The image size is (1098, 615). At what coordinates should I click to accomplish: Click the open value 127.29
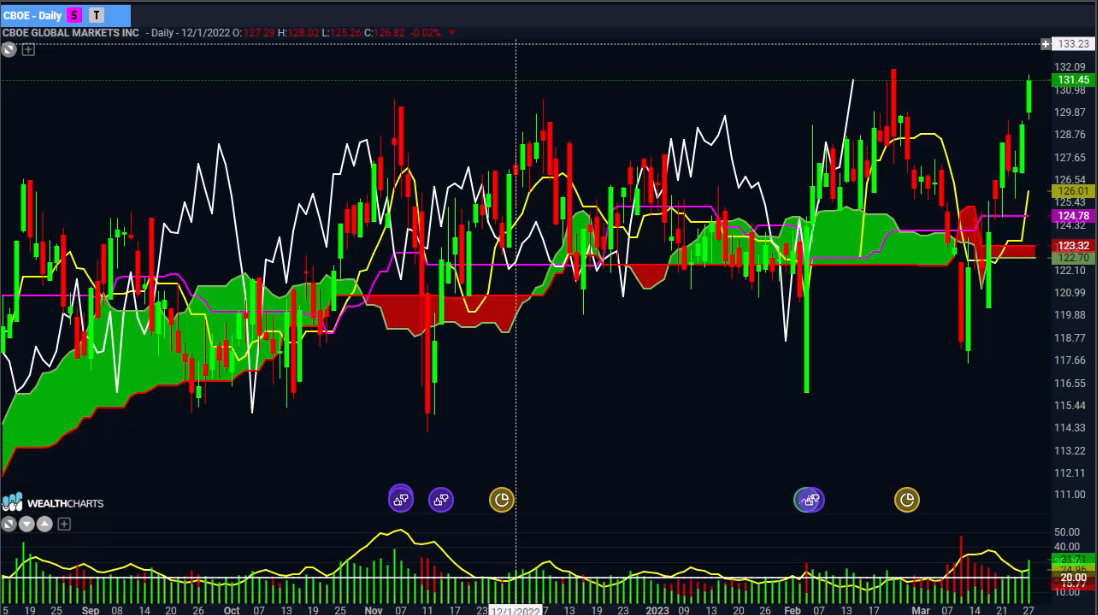coord(258,32)
